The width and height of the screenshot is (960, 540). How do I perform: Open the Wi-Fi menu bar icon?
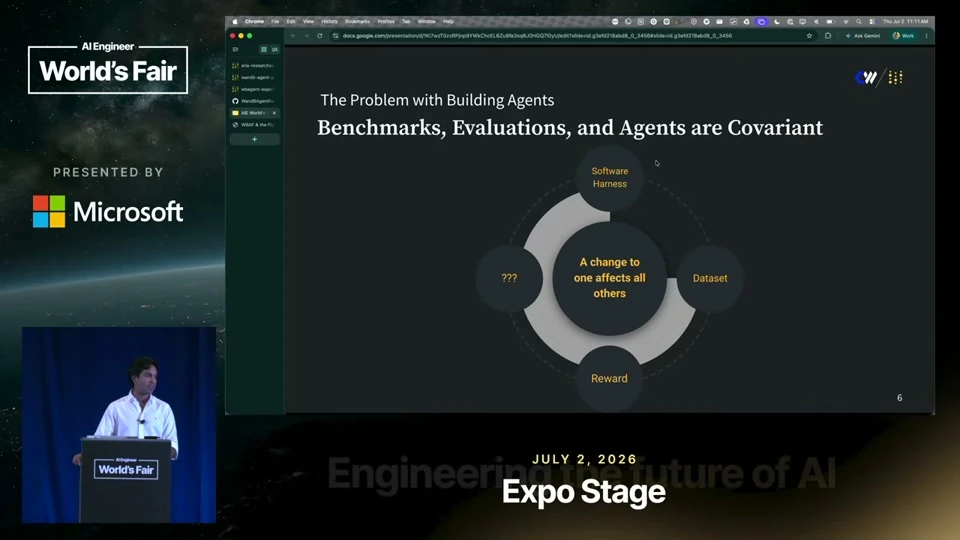(846, 21)
